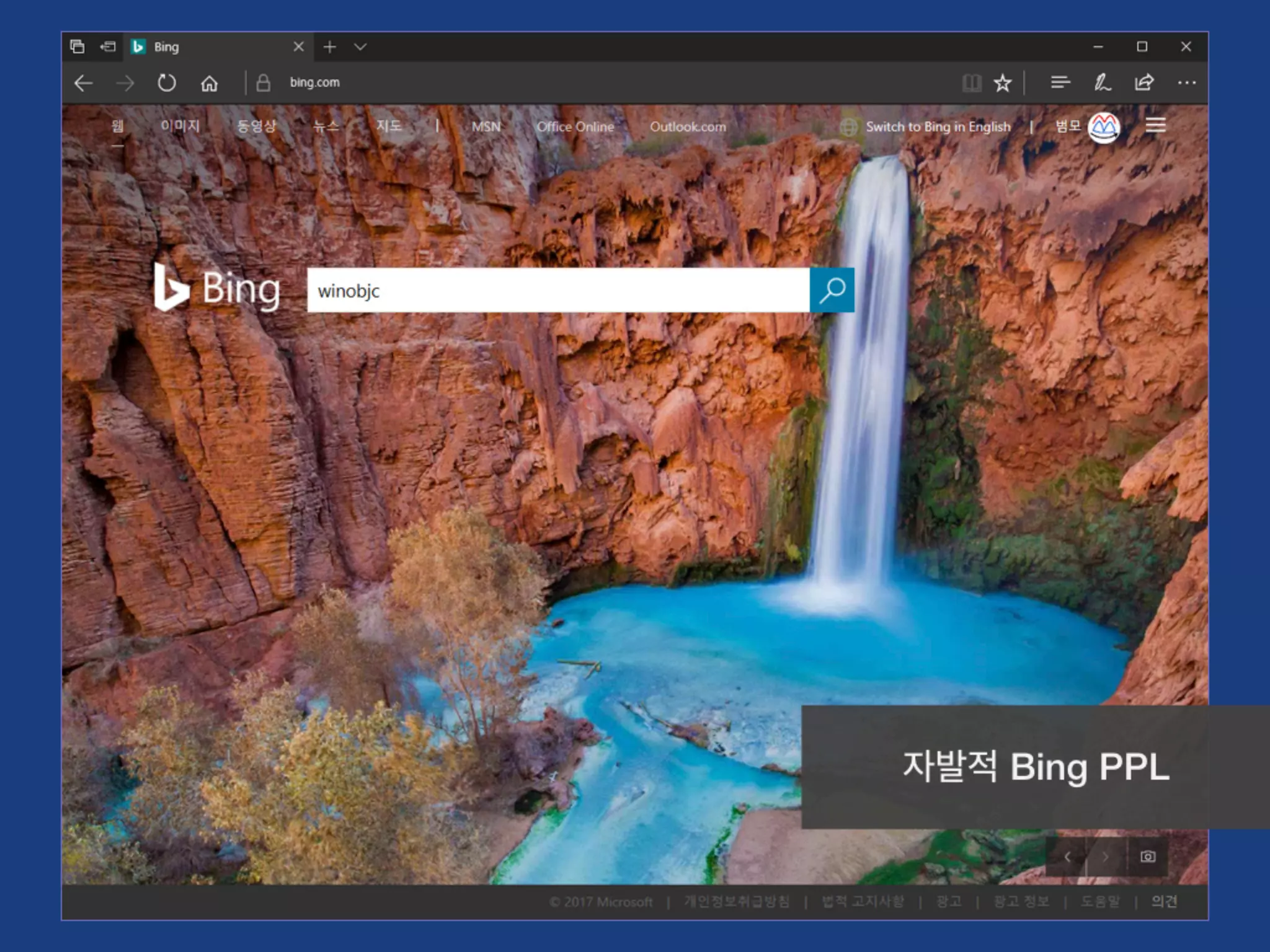Start web notes with the pen icon
Screen dimensions: 1270x952
pyautogui.click(x=1102, y=82)
